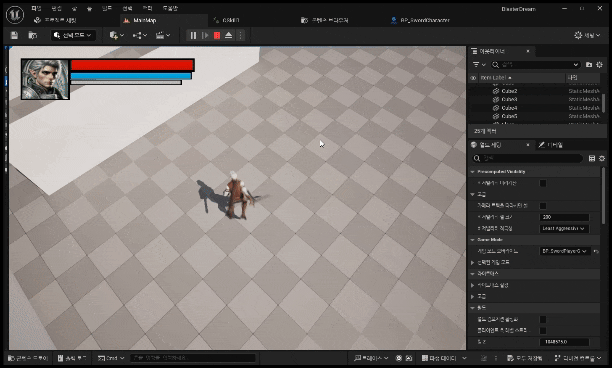Open the World Settings panel gear options
612x368 pixels.
[x=602, y=158]
